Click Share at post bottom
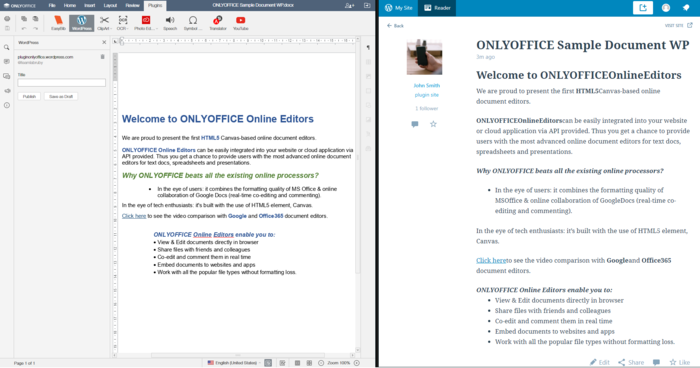Viewport: 700px width, 368px height. click(631, 362)
